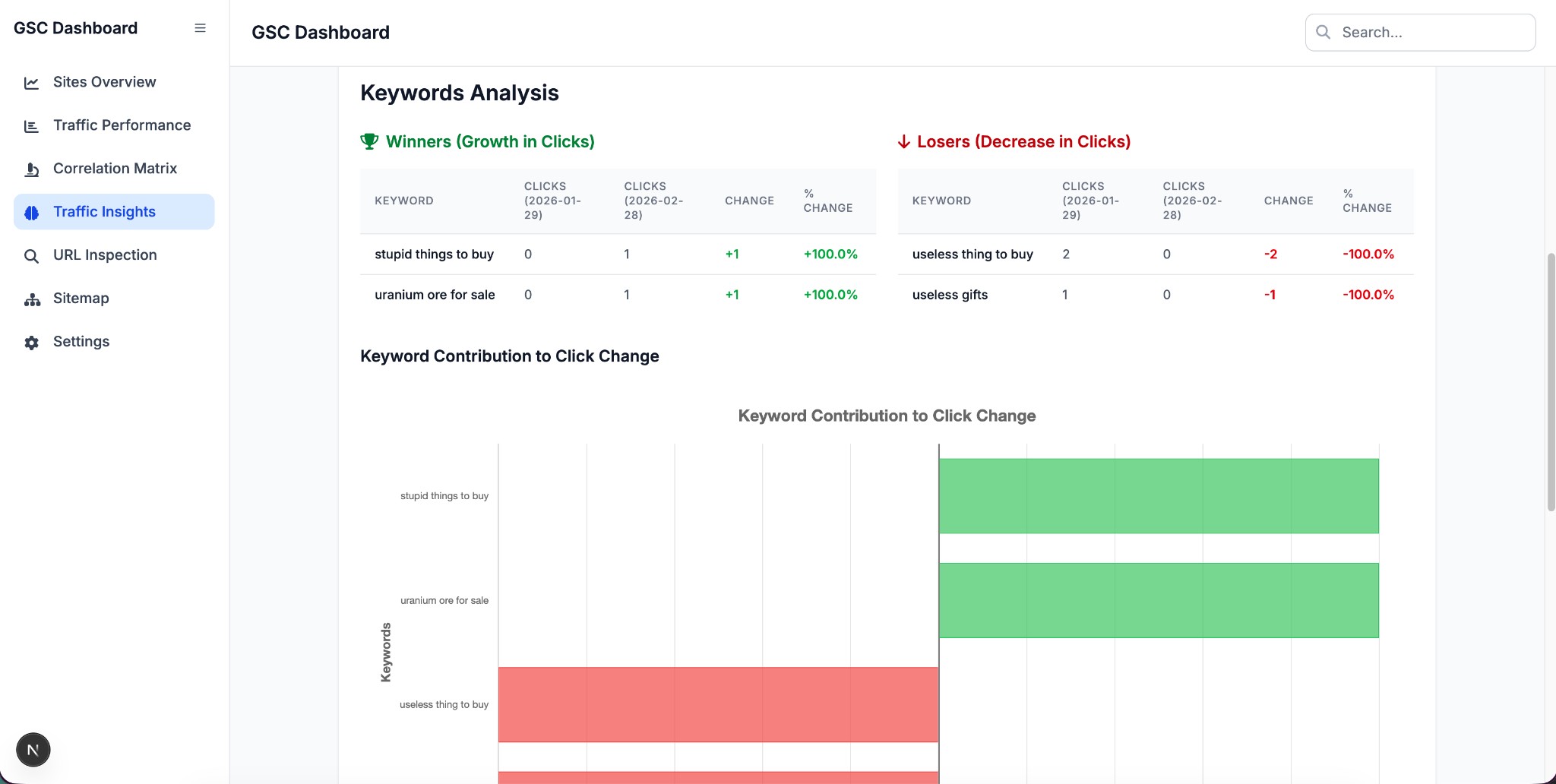Click the page vertical scrollbar thumb

coord(1551,382)
